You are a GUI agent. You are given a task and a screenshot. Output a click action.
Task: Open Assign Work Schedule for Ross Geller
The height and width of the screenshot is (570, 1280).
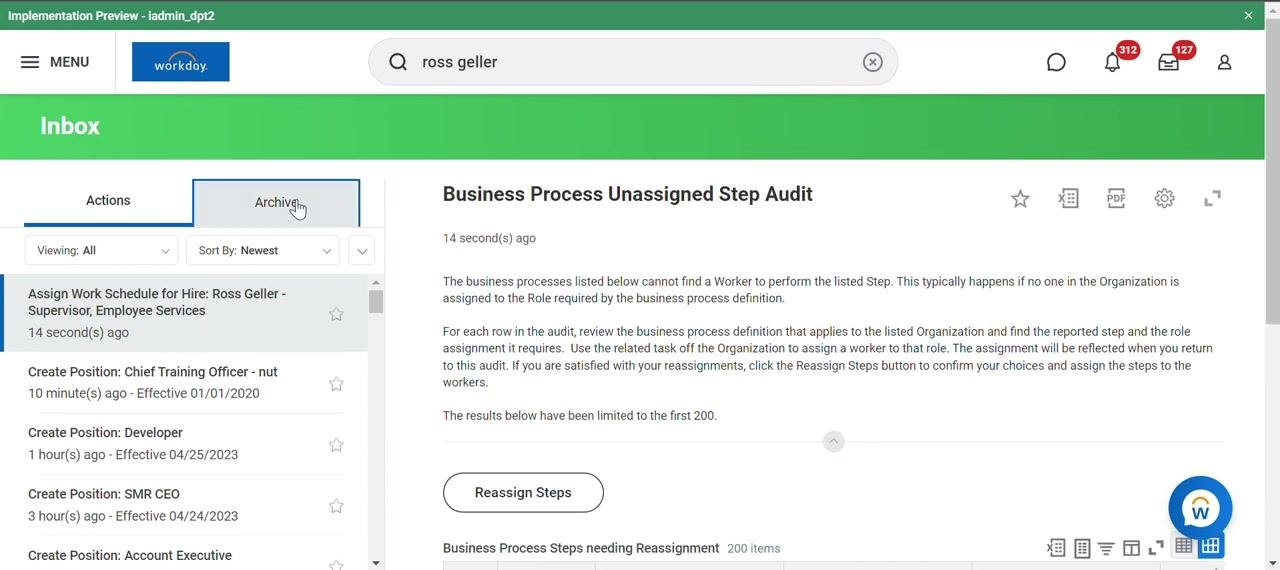pos(184,313)
